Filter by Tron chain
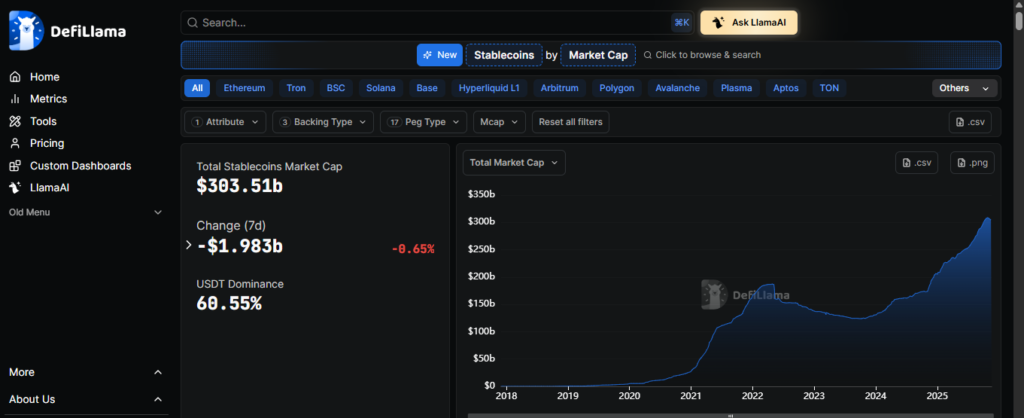The image size is (1024, 418). click(x=296, y=88)
